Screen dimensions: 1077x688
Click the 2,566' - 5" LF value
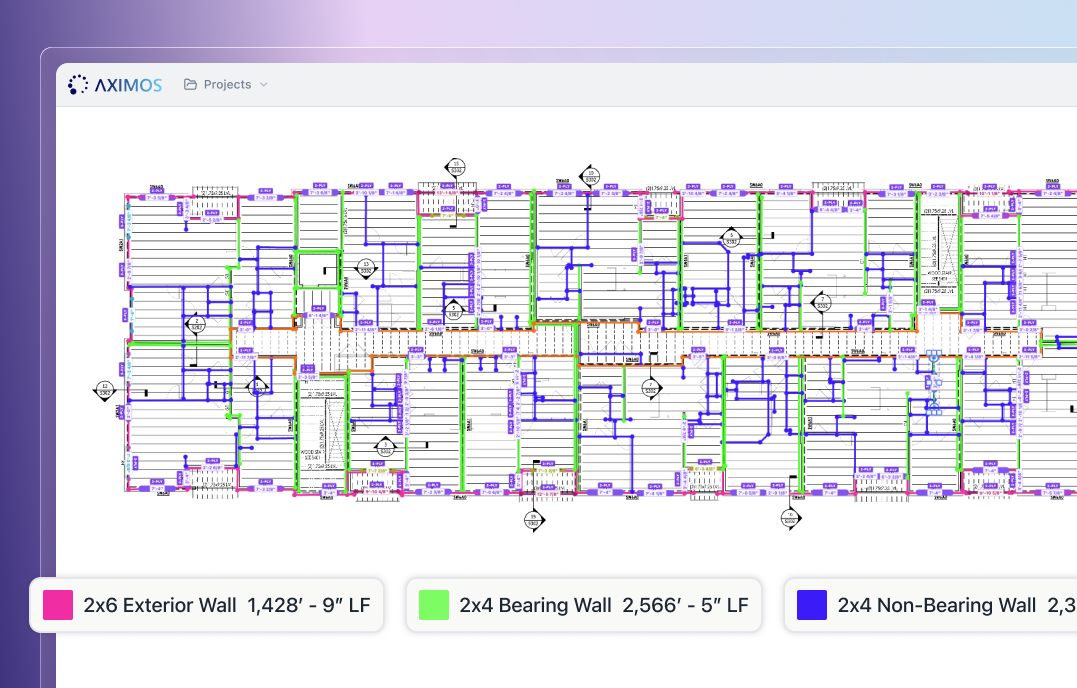685,605
